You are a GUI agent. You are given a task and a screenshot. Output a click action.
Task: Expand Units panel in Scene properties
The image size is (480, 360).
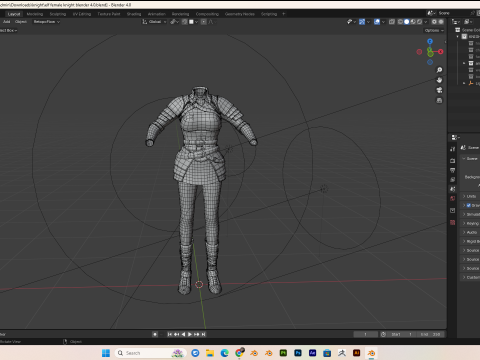471,196
